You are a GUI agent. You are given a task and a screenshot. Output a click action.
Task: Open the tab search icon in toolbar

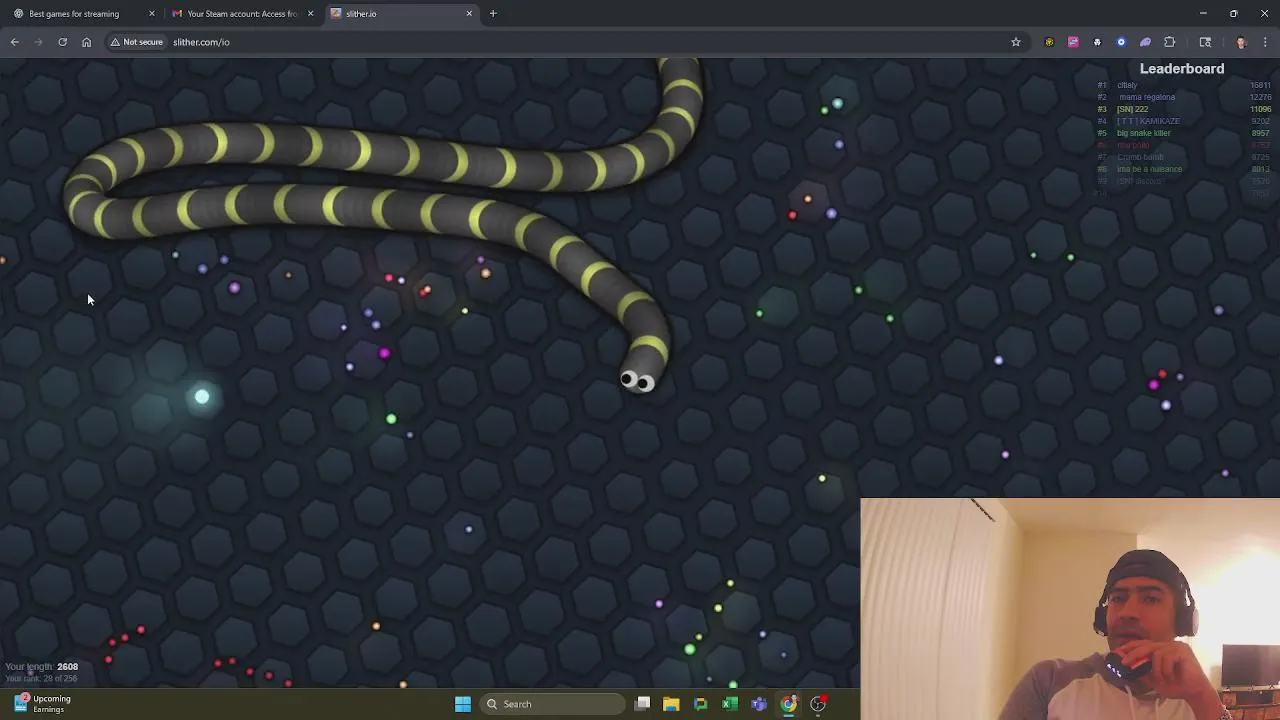[x=1205, y=42]
